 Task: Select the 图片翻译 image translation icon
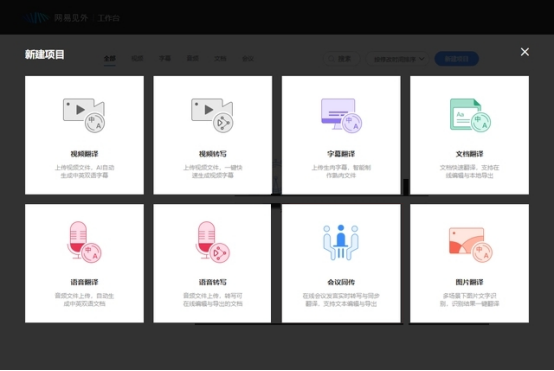coord(470,245)
